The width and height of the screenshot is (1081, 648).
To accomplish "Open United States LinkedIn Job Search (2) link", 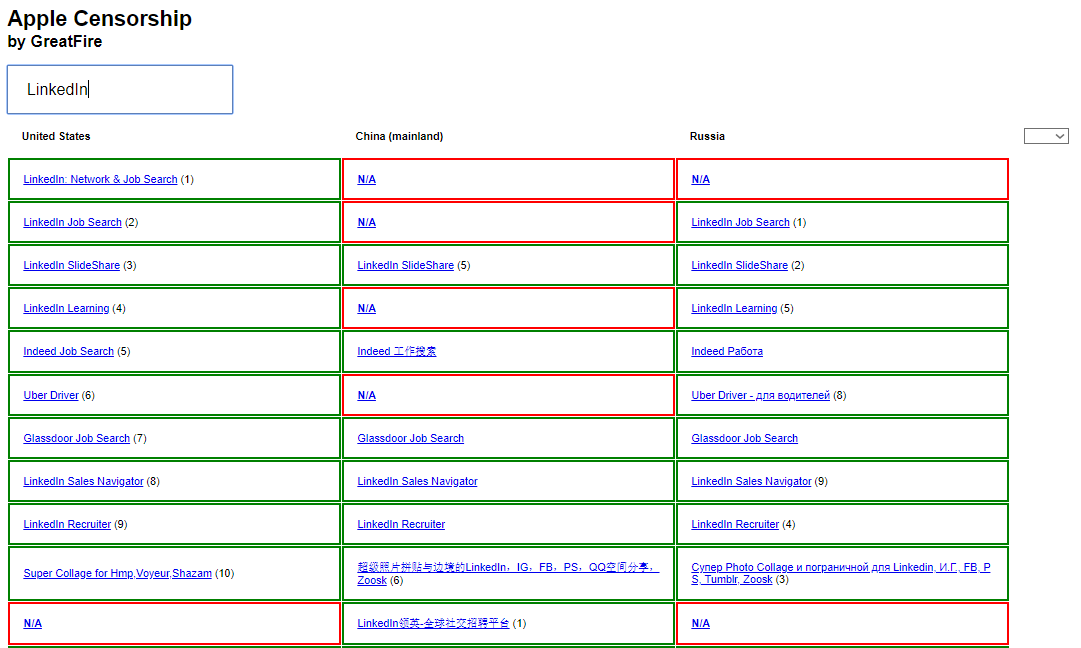I will tap(72, 222).
